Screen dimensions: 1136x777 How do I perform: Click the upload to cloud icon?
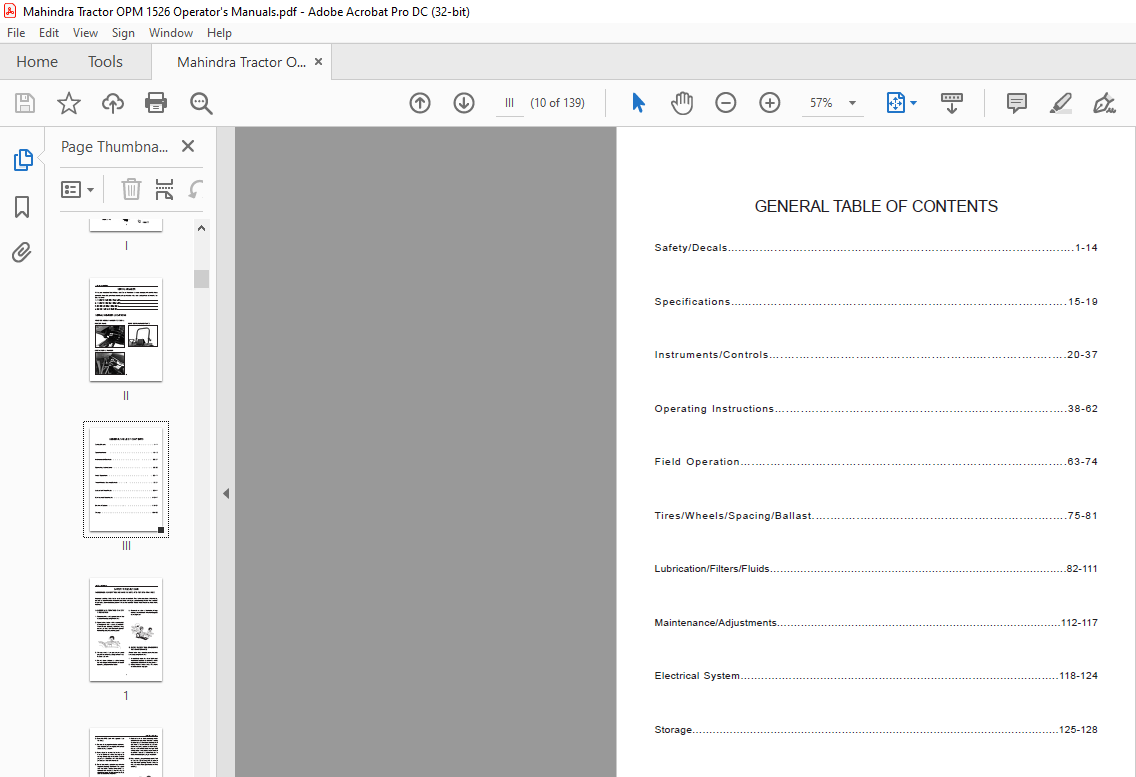point(112,103)
